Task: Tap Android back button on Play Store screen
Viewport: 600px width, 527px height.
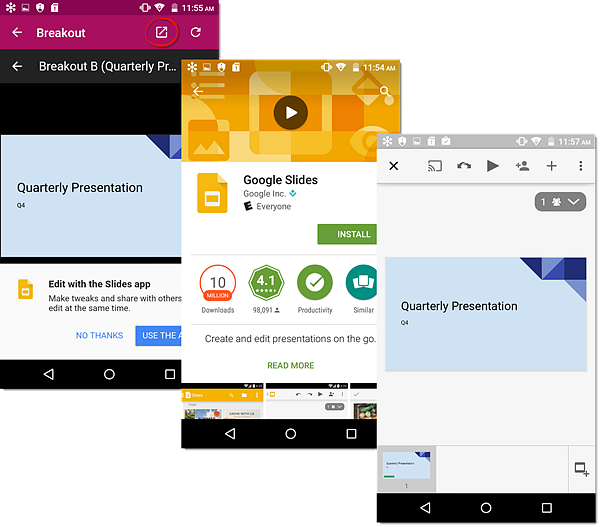Action: pos(230,434)
